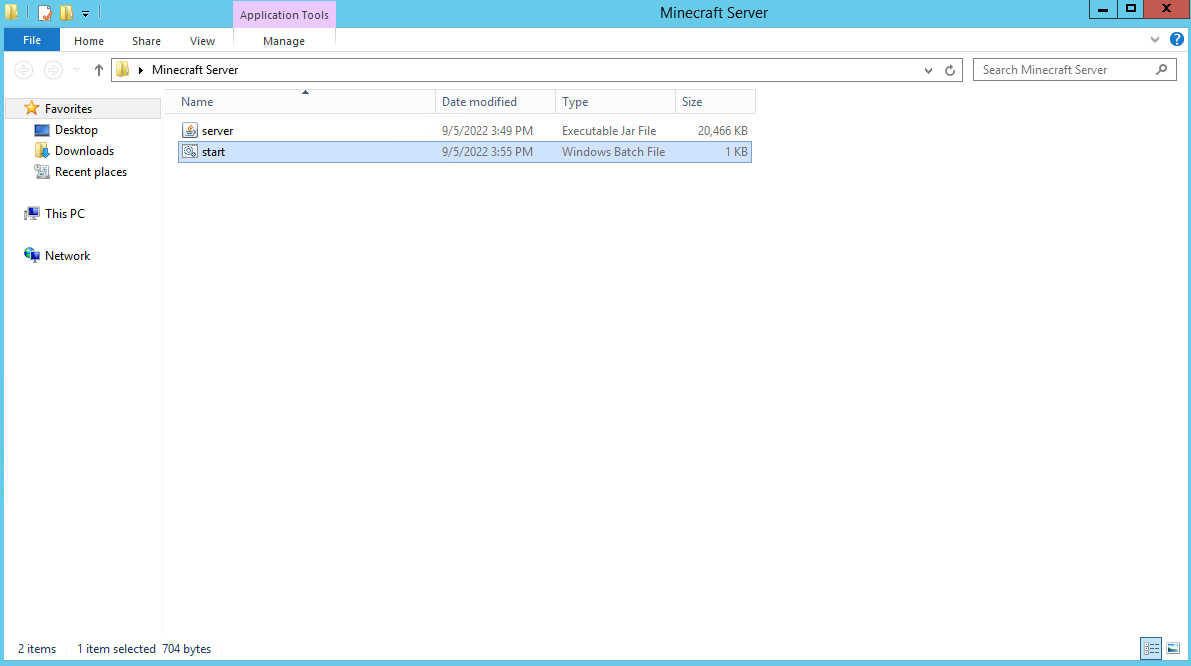Open the address bar history dropdown
Image resolution: width=1191 pixels, height=666 pixels.
(x=928, y=70)
